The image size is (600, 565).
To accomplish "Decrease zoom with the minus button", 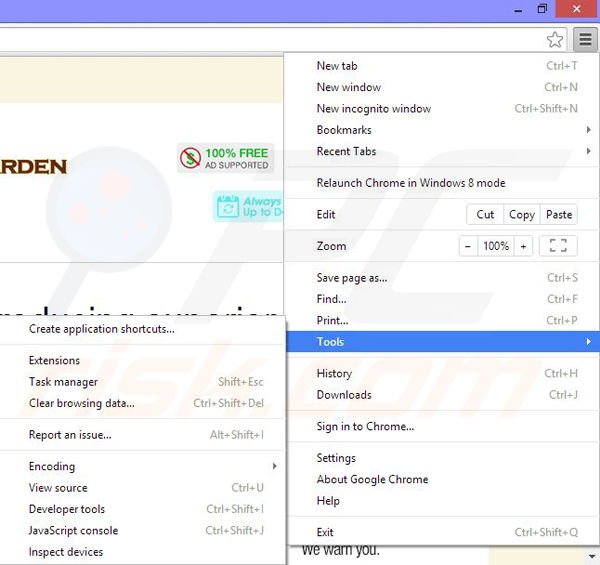I will point(468,246).
